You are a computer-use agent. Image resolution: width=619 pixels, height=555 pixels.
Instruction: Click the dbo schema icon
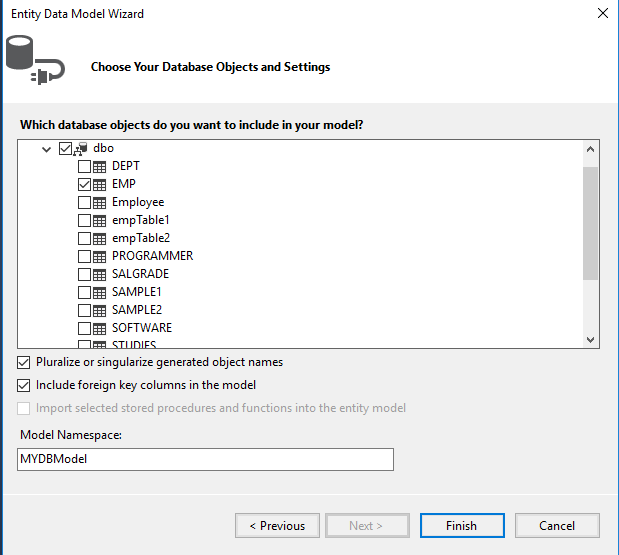(81, 149)
